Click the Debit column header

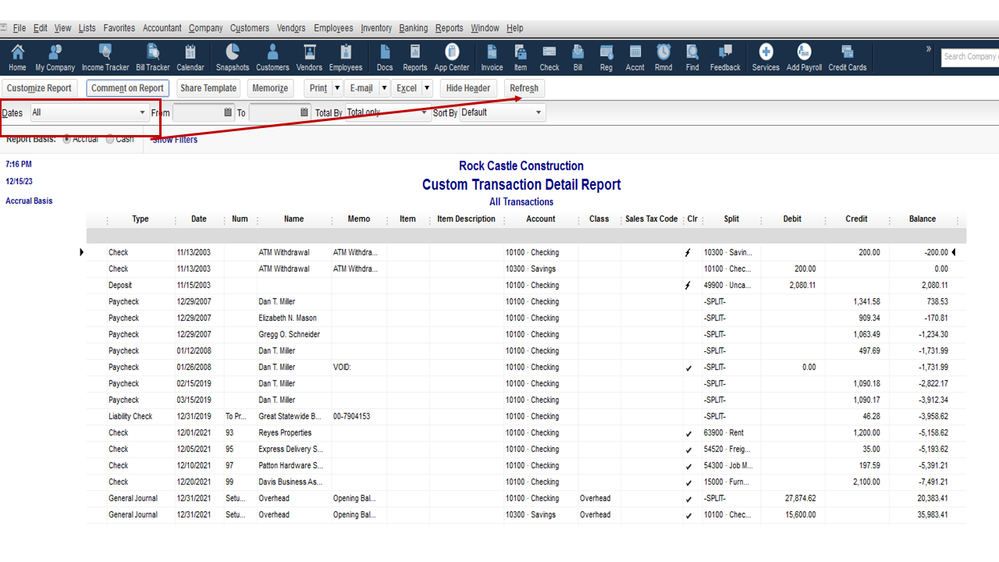click(792, 219)
